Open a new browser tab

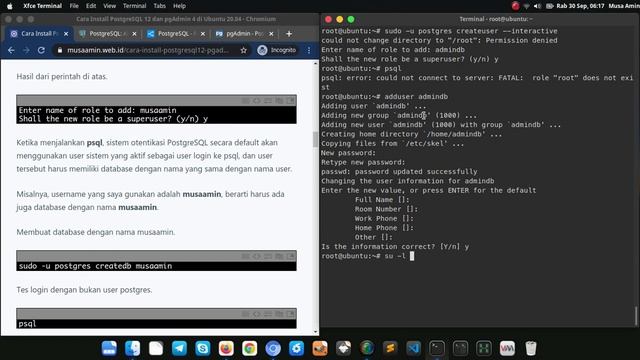(289, 34)
